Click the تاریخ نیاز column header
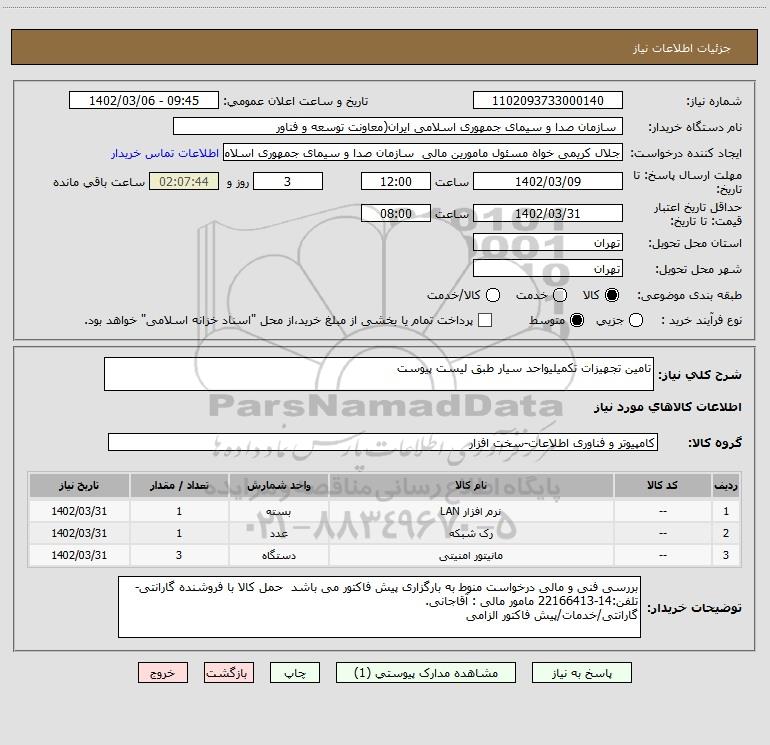 (x=79, y=485)
